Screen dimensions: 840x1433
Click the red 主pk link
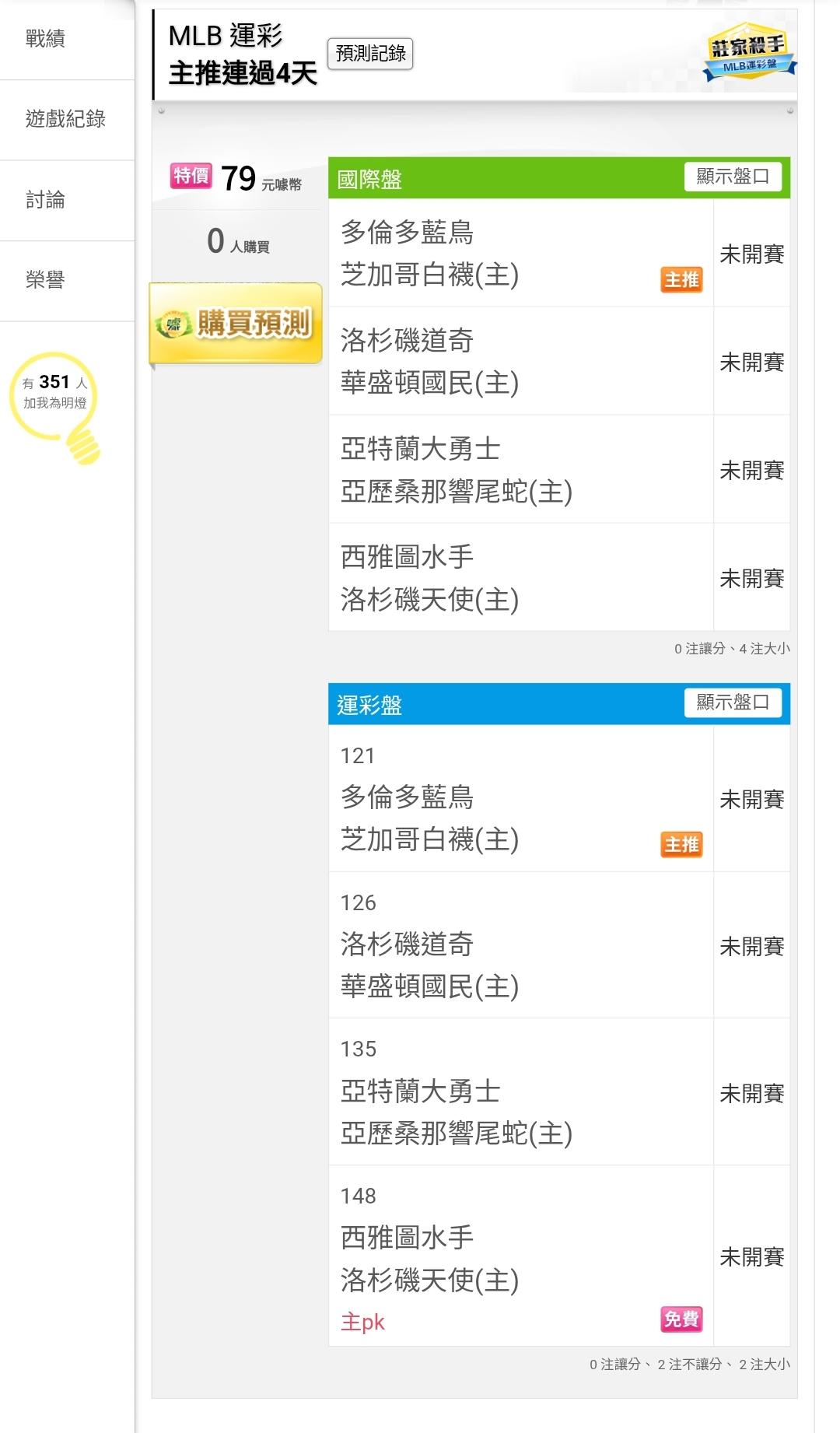click(362, 1322)
